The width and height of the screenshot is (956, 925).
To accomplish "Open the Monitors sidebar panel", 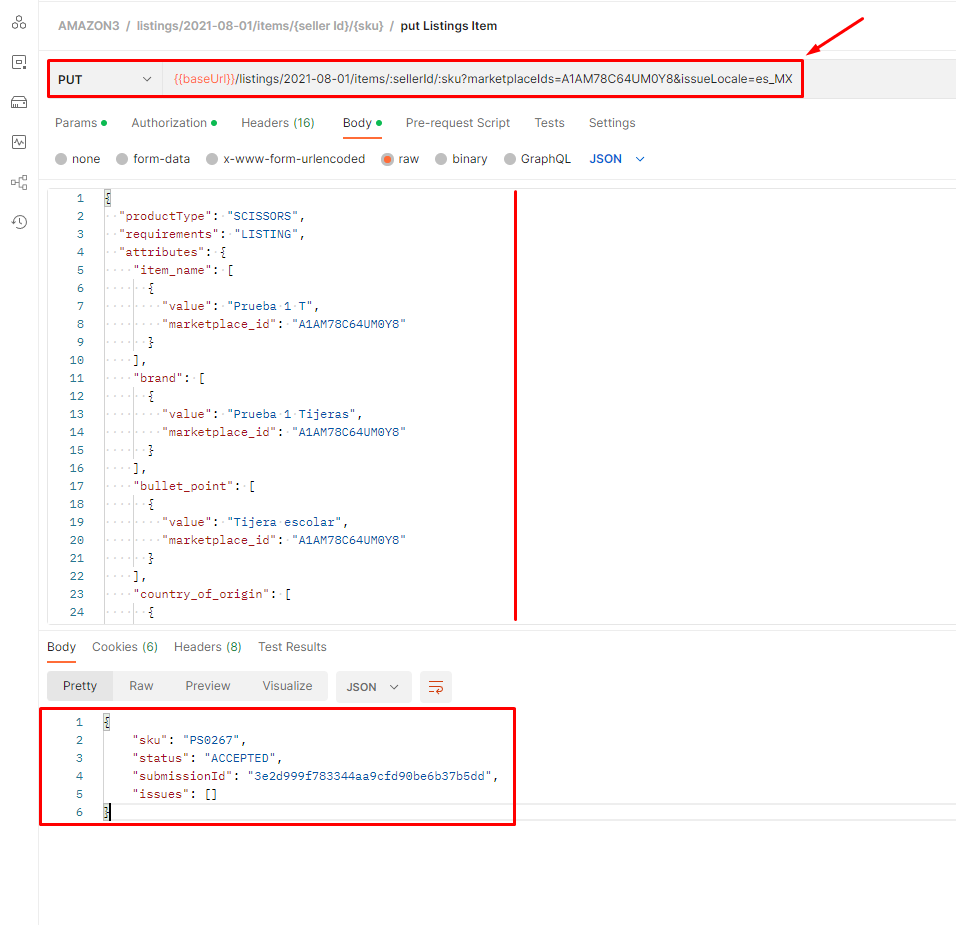I will (x=18, y=141).
